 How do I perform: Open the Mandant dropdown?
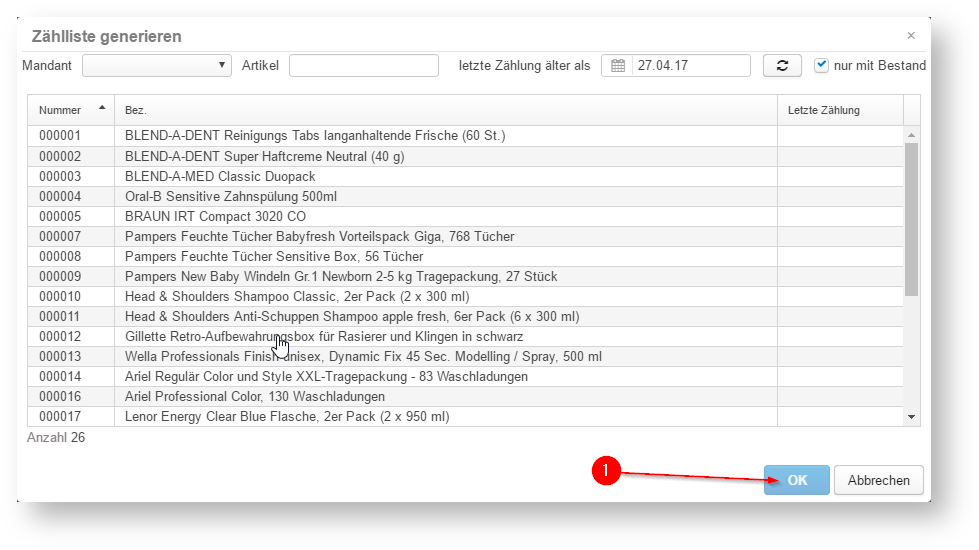(x=157, y=66)
